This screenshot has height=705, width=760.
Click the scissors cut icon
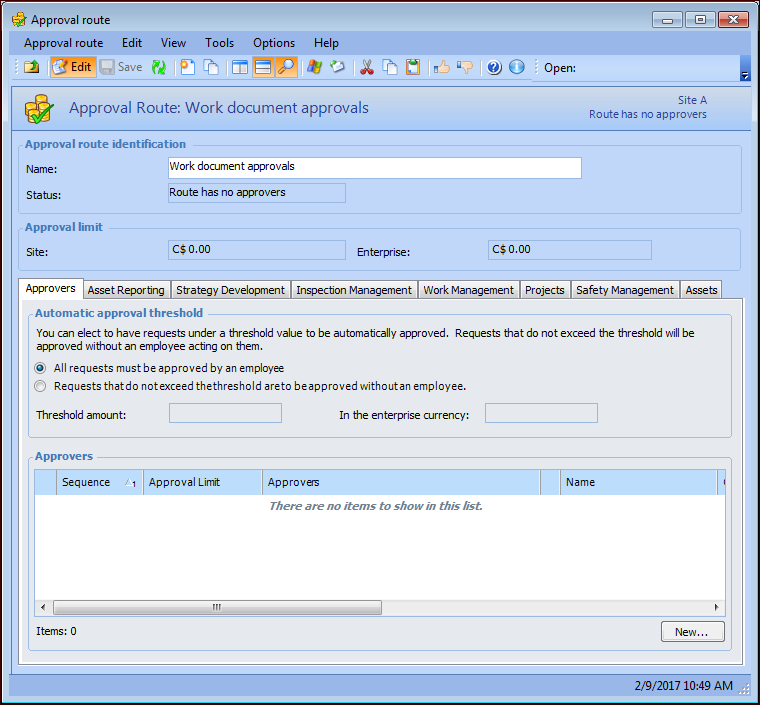366,67
